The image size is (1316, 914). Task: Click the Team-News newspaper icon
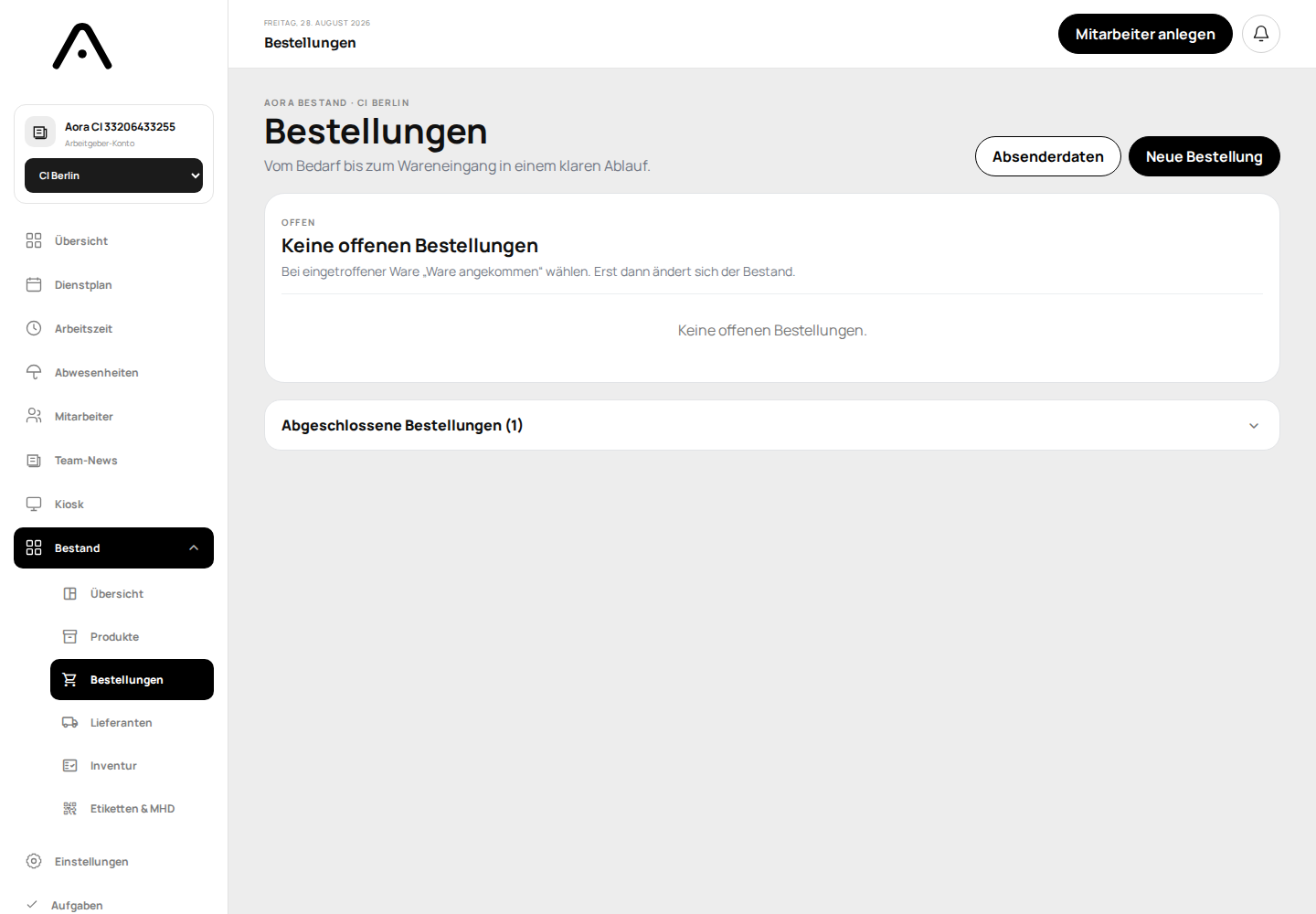click(x=34, y=460)
